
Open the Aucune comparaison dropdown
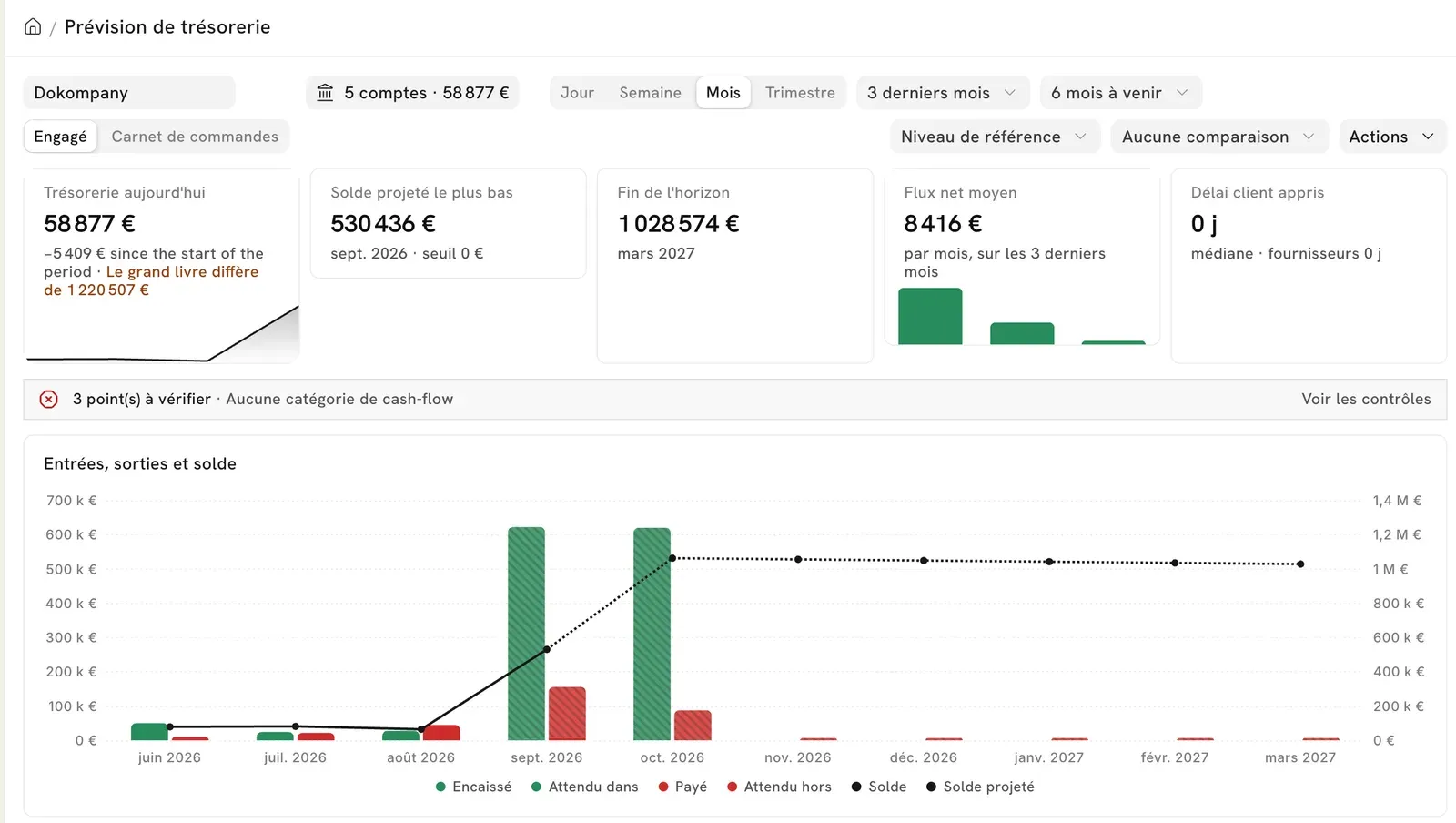click(x=1219, y=137)
